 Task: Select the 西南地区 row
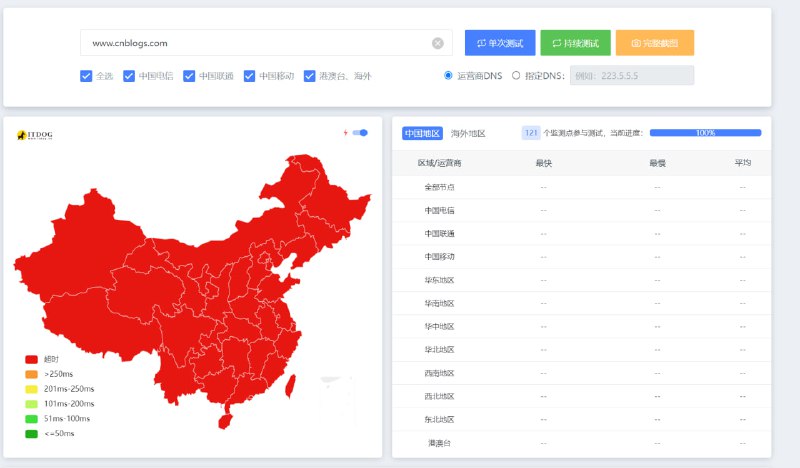click(582, 373)
